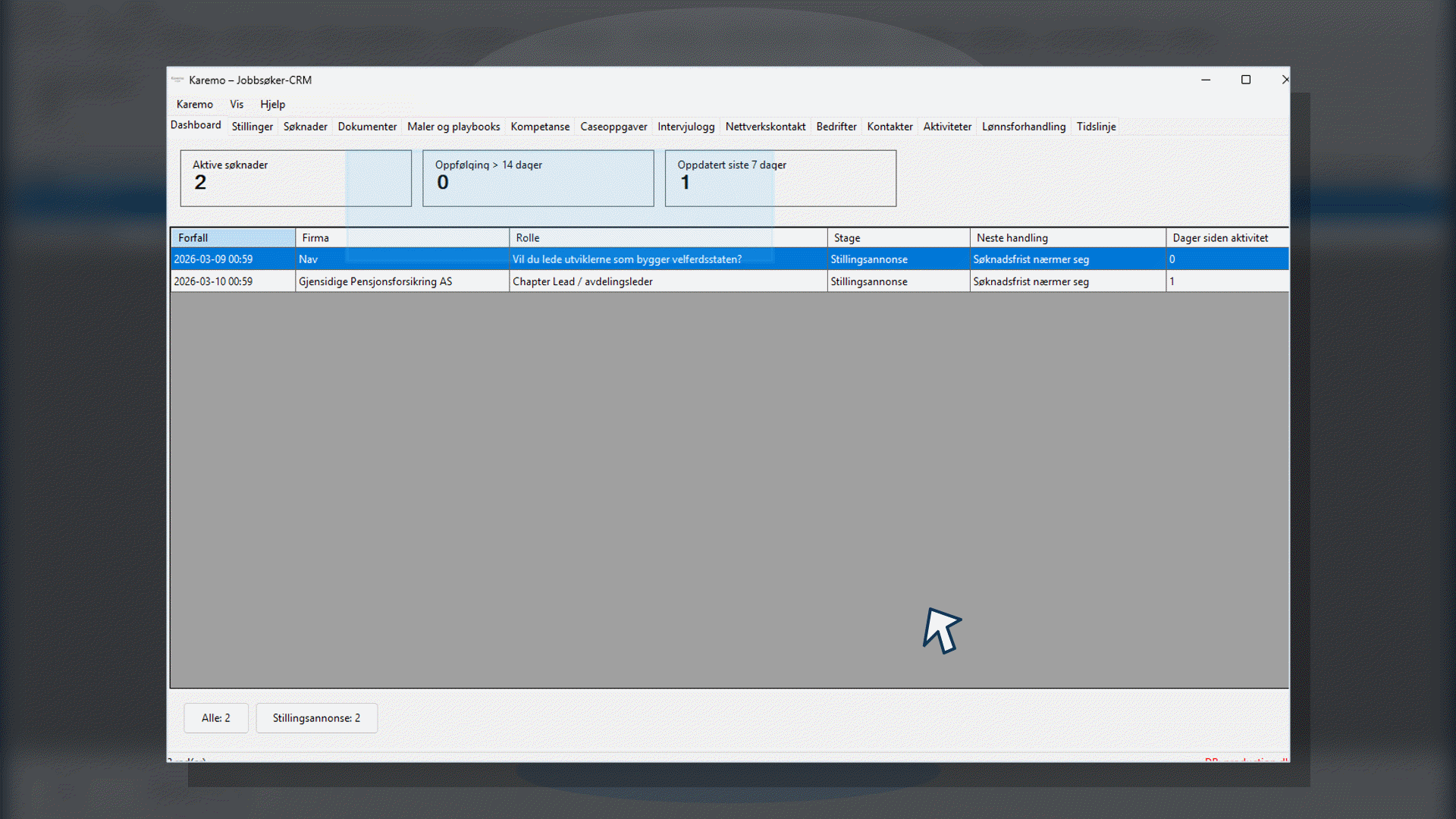Close the Karemo window
The image size is (1456, 819).
click(1284, 80)
